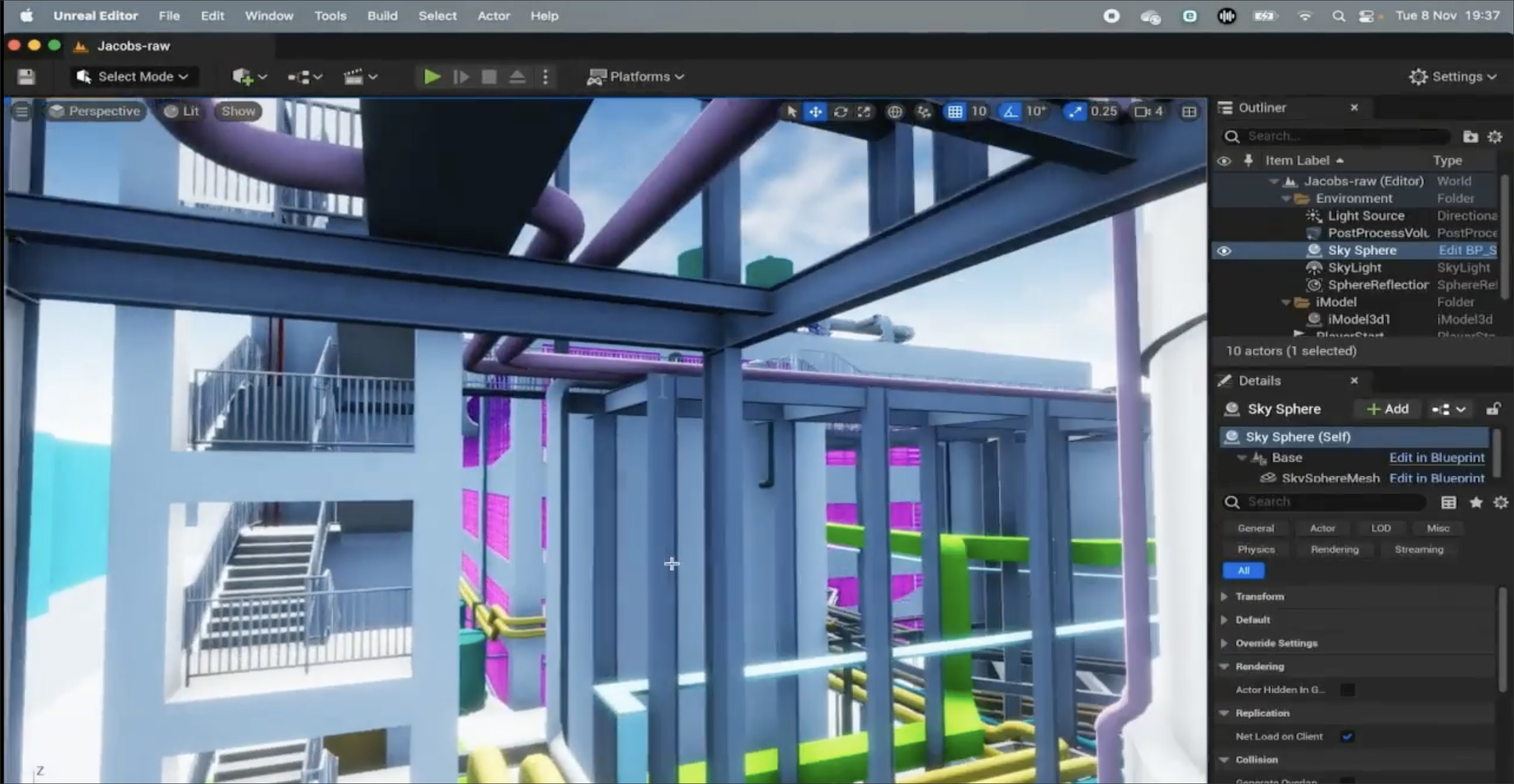Activate the select objects cursor tool
Screen dimensions: 1514x784
791,112
